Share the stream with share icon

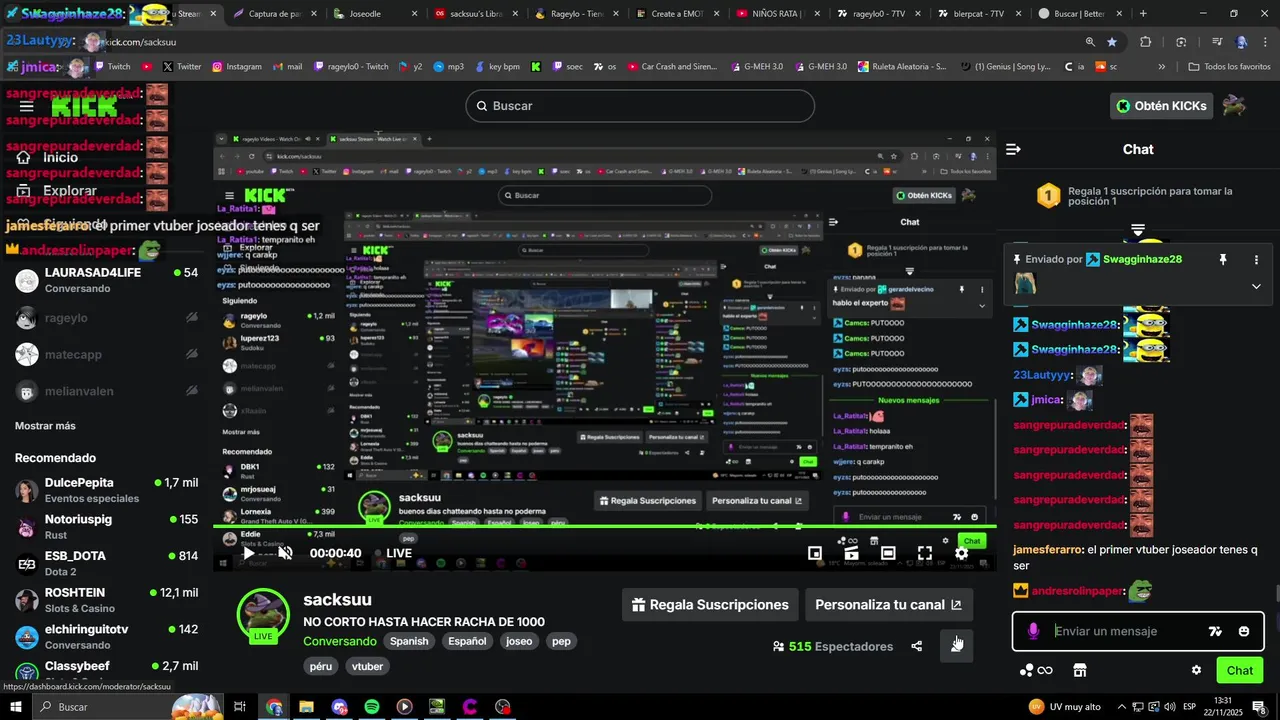917,646
